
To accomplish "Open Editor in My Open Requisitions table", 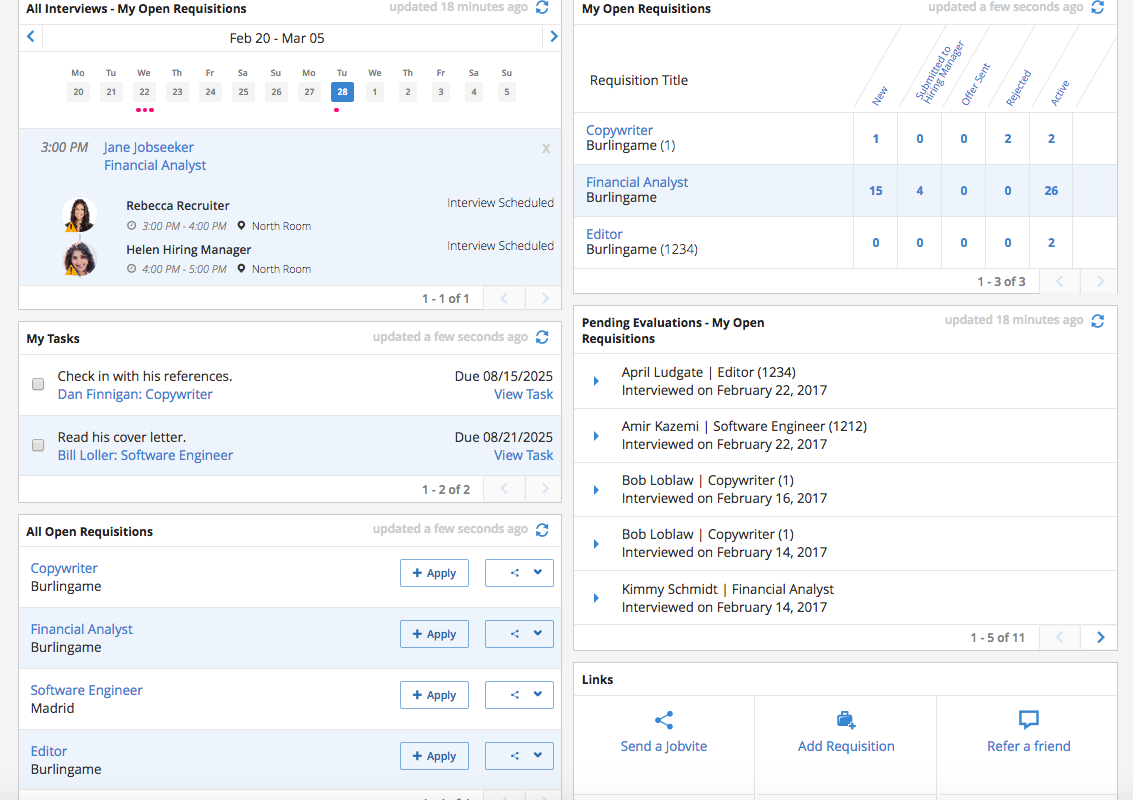I will coord(604,234).
